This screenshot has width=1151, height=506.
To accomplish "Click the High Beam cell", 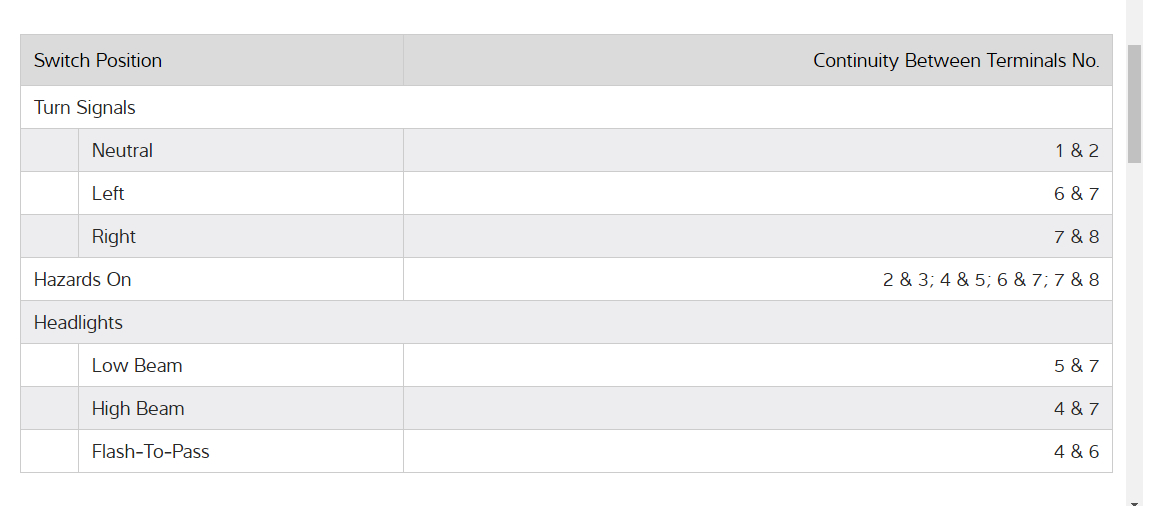I will coord(138,409).
